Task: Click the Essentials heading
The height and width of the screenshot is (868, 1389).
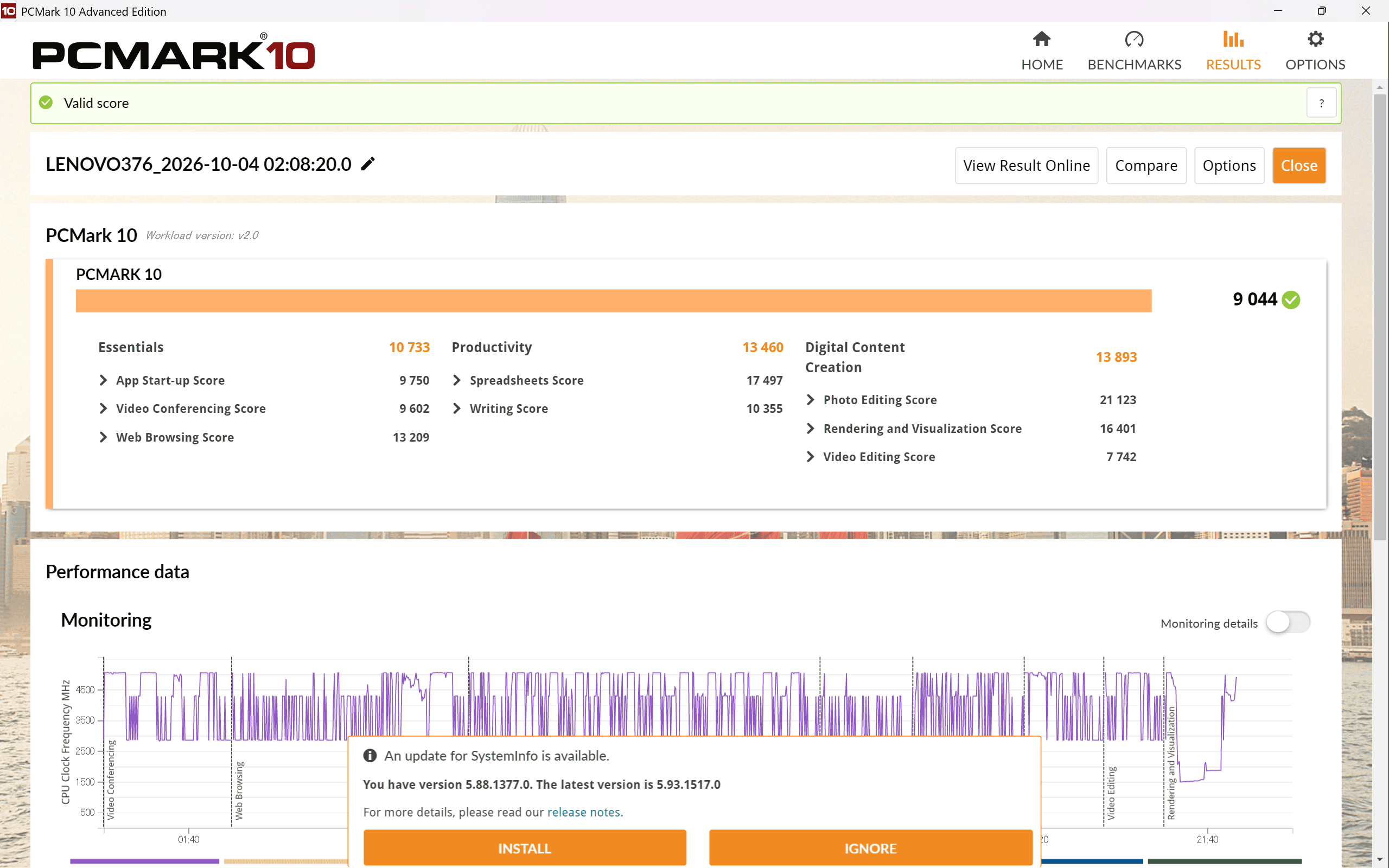Action: point(131,347)
